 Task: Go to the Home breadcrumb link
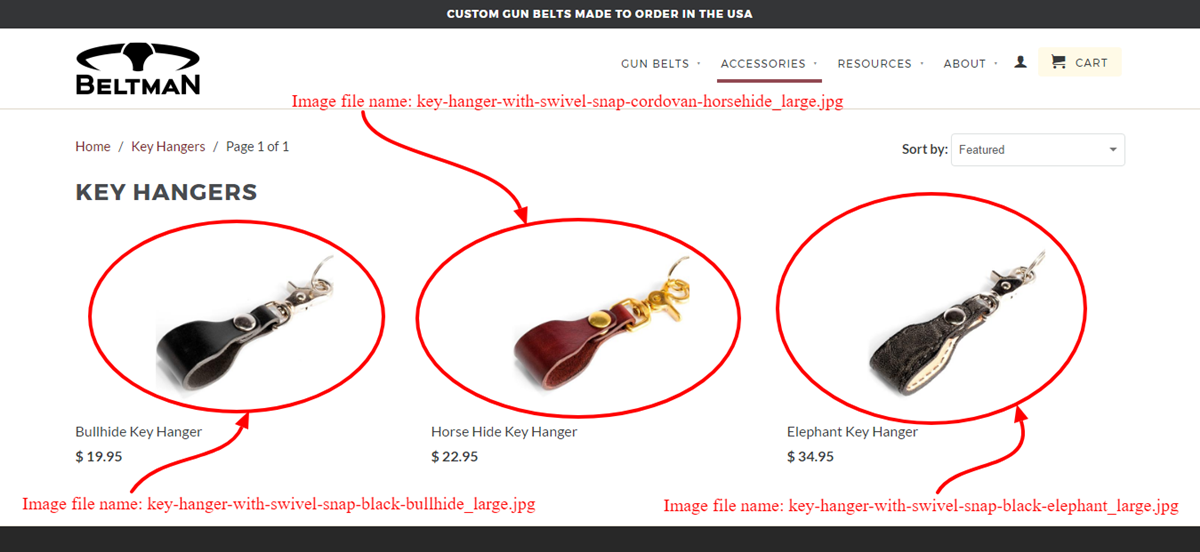point(93,147)
